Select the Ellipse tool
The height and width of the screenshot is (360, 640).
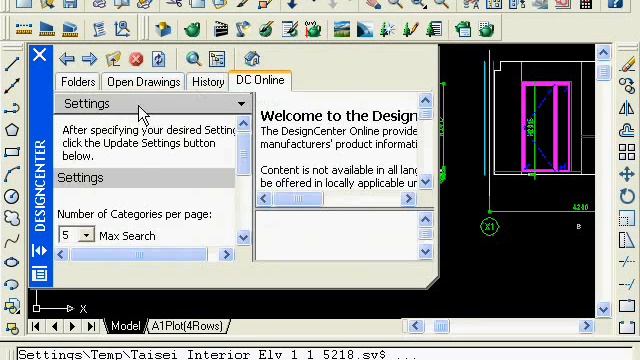click(x=12, y=262)
